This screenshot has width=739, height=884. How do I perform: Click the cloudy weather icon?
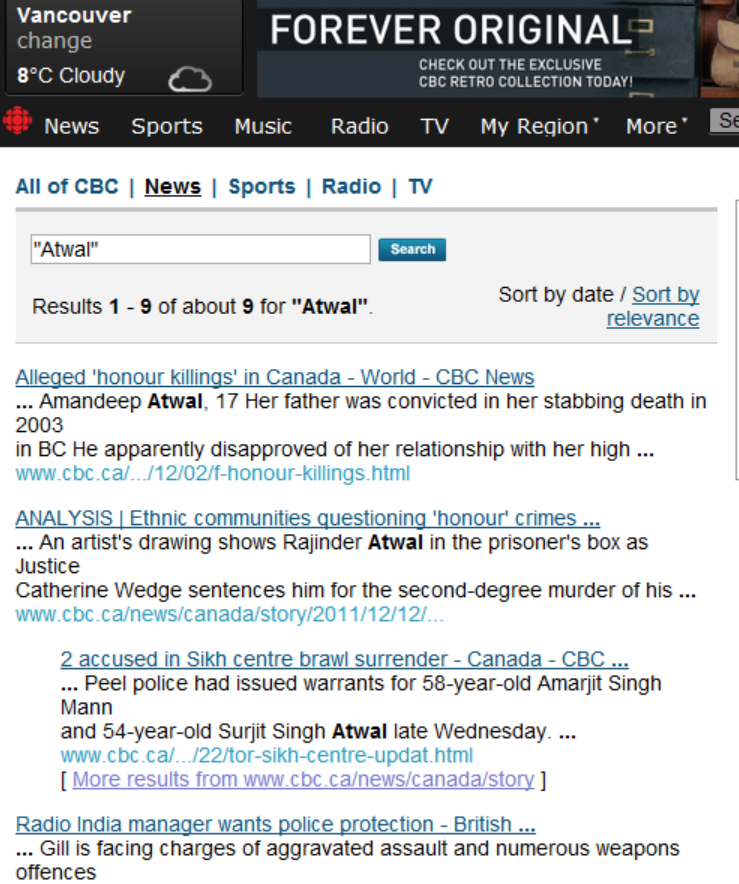tap(189, 78)
